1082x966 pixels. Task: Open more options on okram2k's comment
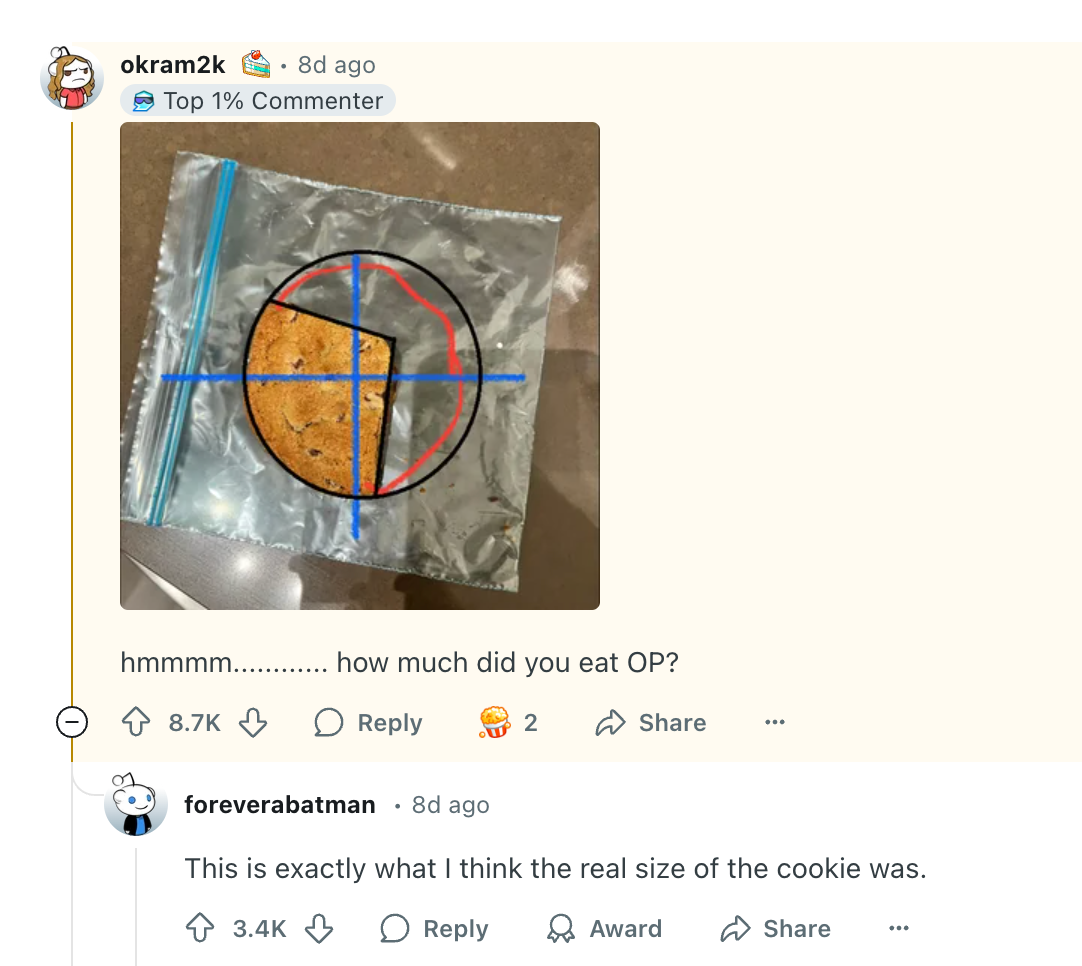point(775,722)
